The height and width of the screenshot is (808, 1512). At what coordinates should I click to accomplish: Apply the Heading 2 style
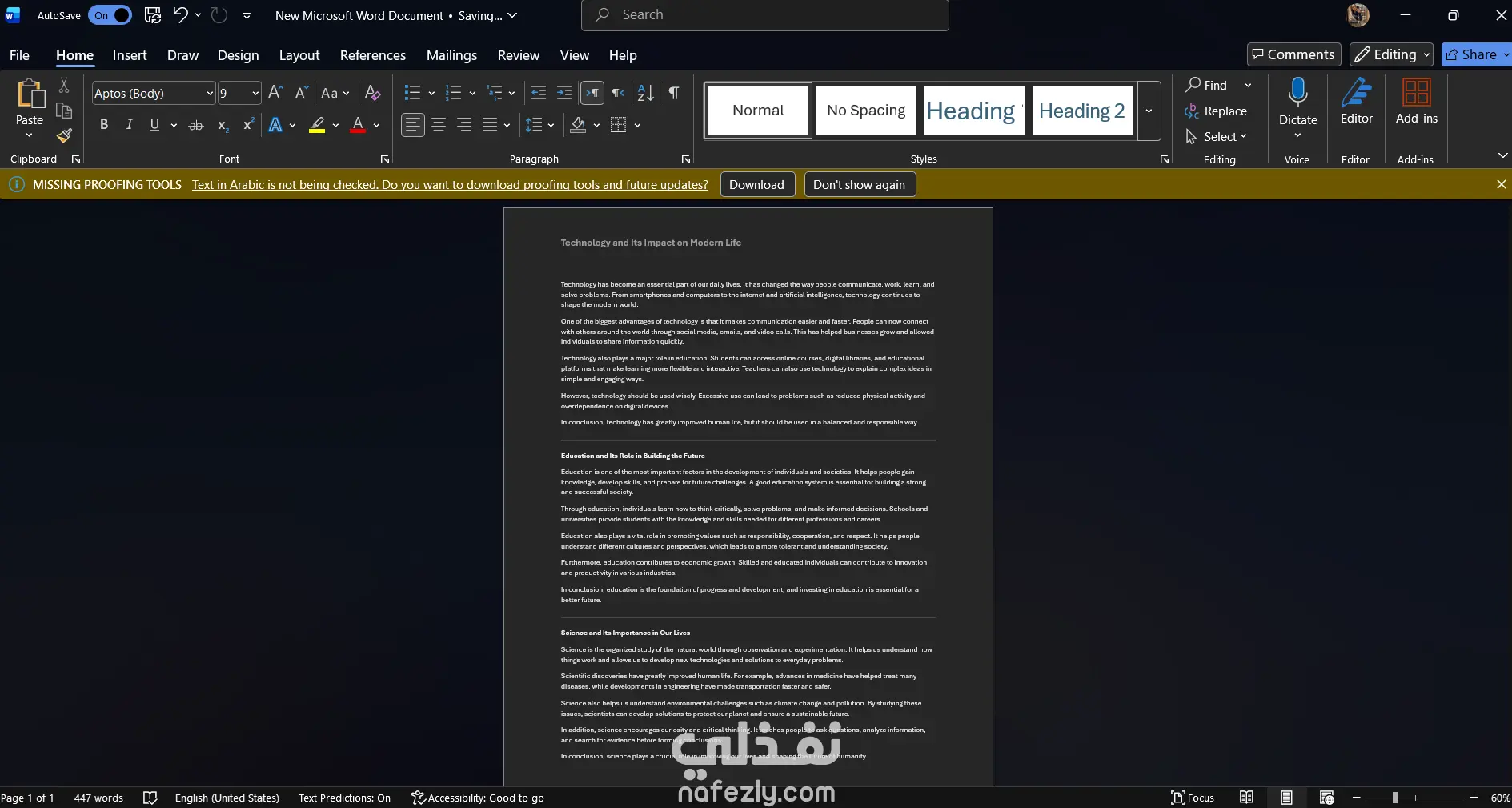(x=1082, y=111)
